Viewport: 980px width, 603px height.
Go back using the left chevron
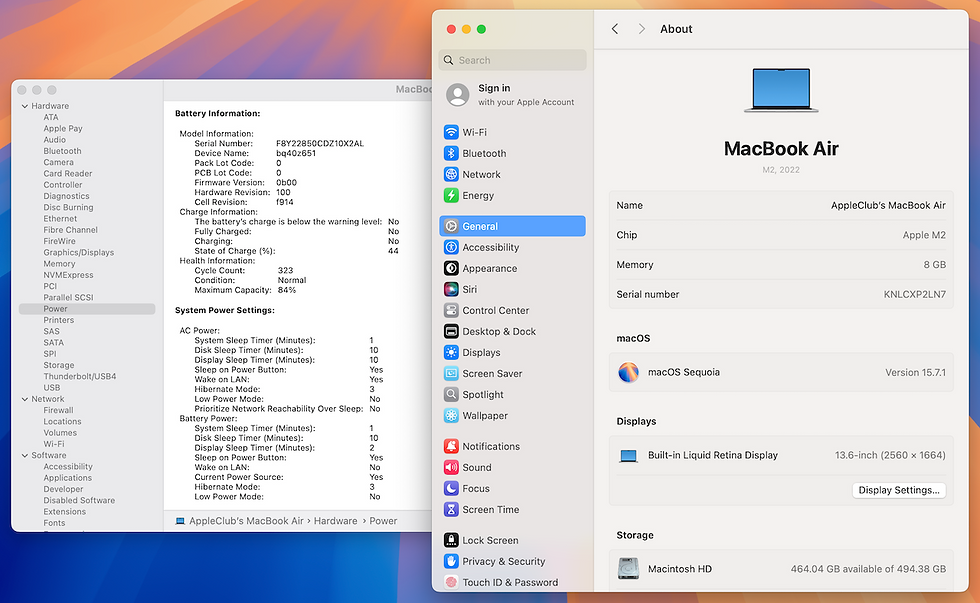615,29
